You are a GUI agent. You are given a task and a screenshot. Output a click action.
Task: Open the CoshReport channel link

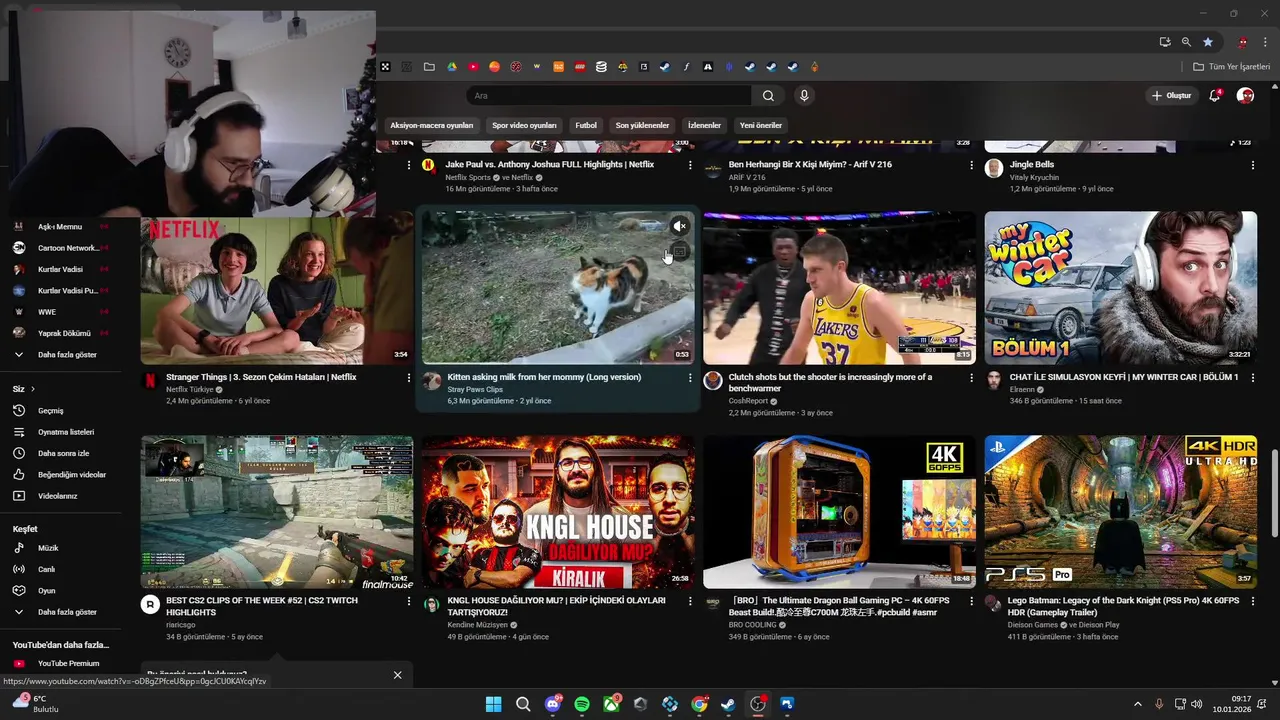pos(748,401)
